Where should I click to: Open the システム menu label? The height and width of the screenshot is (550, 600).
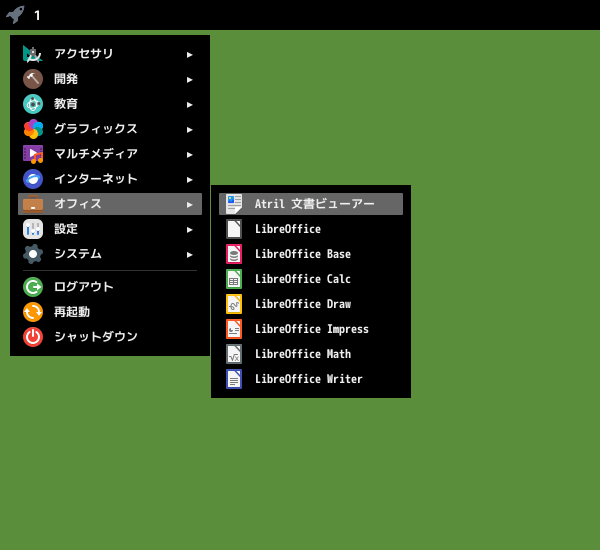[x=78, y=254]
